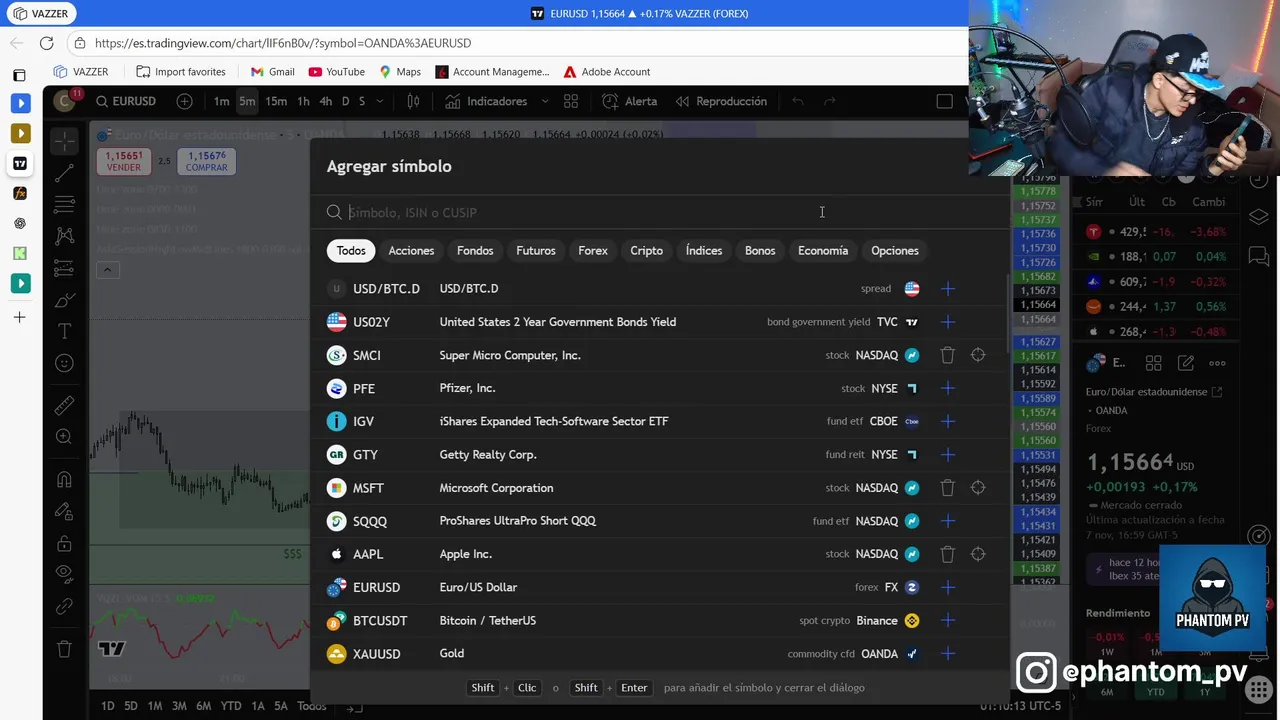Select the zoom in tool

[64, 437]
